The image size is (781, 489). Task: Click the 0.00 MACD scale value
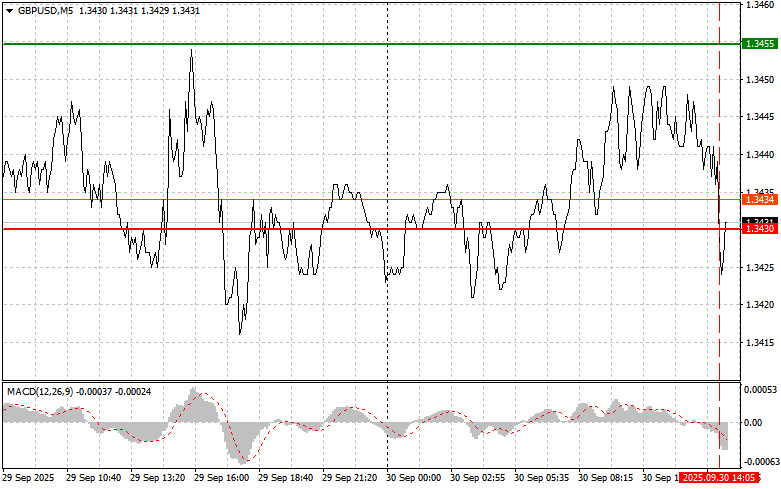pos(753,423)
